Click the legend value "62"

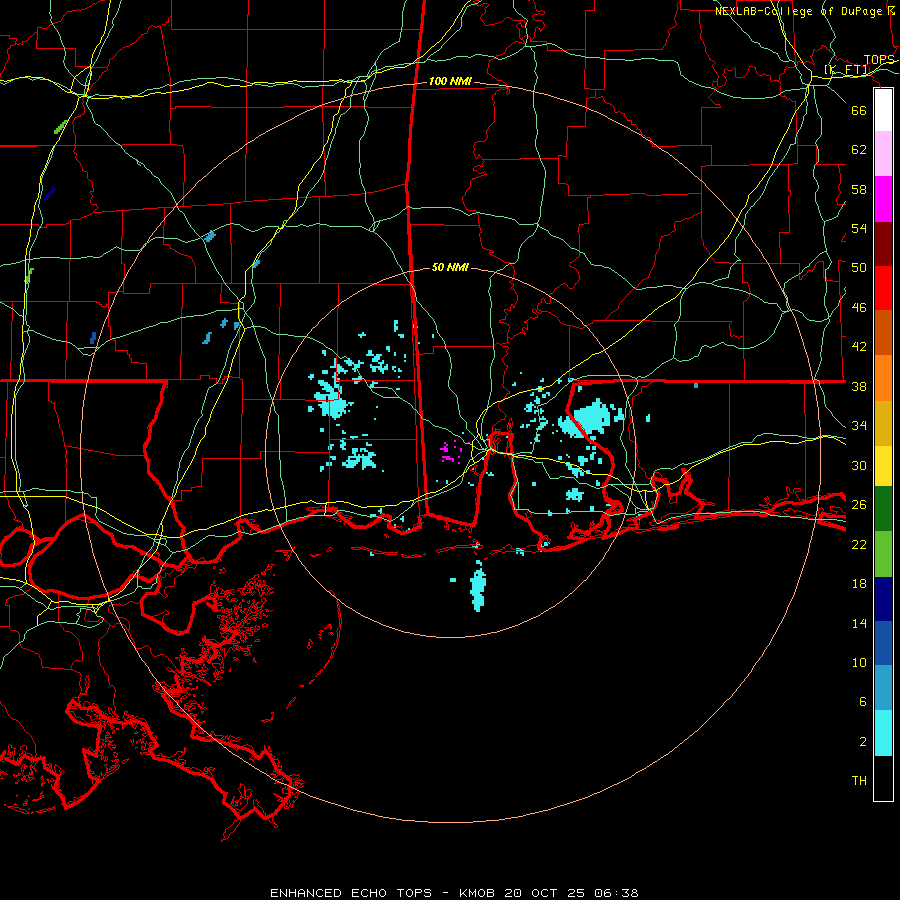pos(859,150)
